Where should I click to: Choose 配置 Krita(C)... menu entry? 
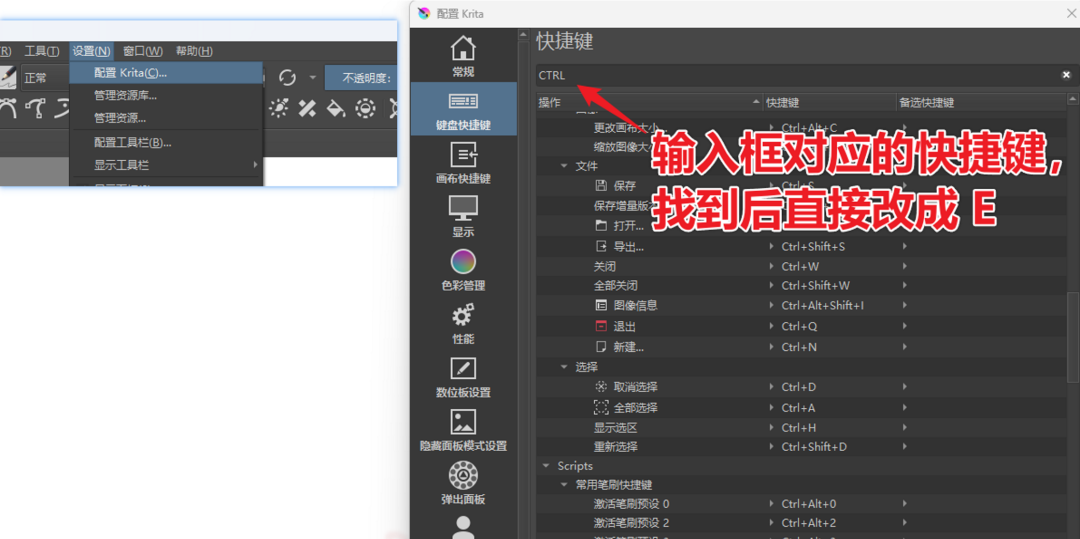[x=166, y=73]
